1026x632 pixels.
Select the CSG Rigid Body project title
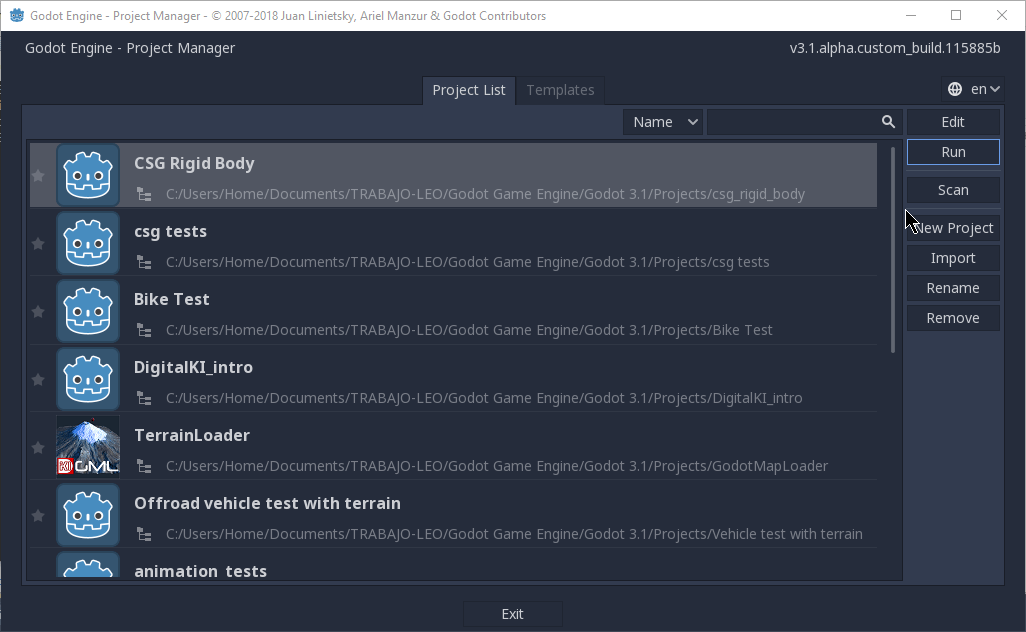click(x=194, y=164)
